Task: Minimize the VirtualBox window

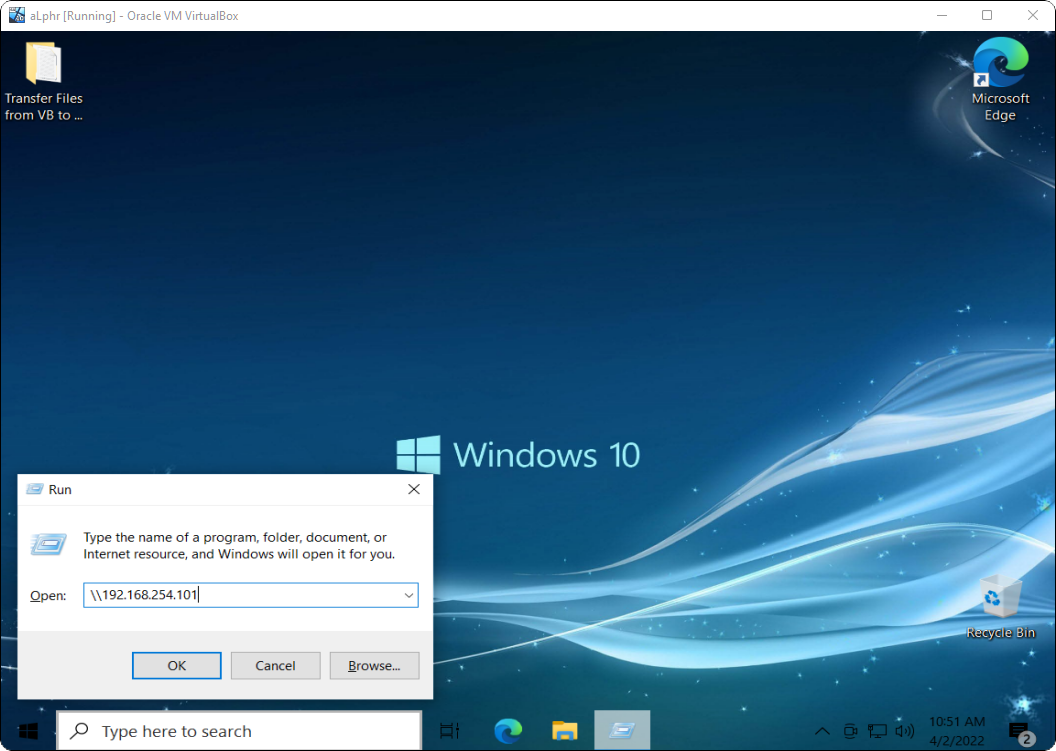Action: tap(942, 15)
